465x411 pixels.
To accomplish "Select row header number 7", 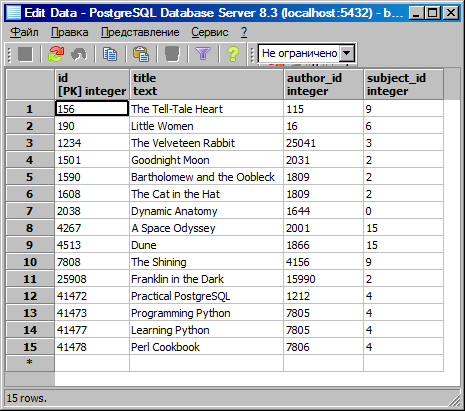I will pos(30,211).
